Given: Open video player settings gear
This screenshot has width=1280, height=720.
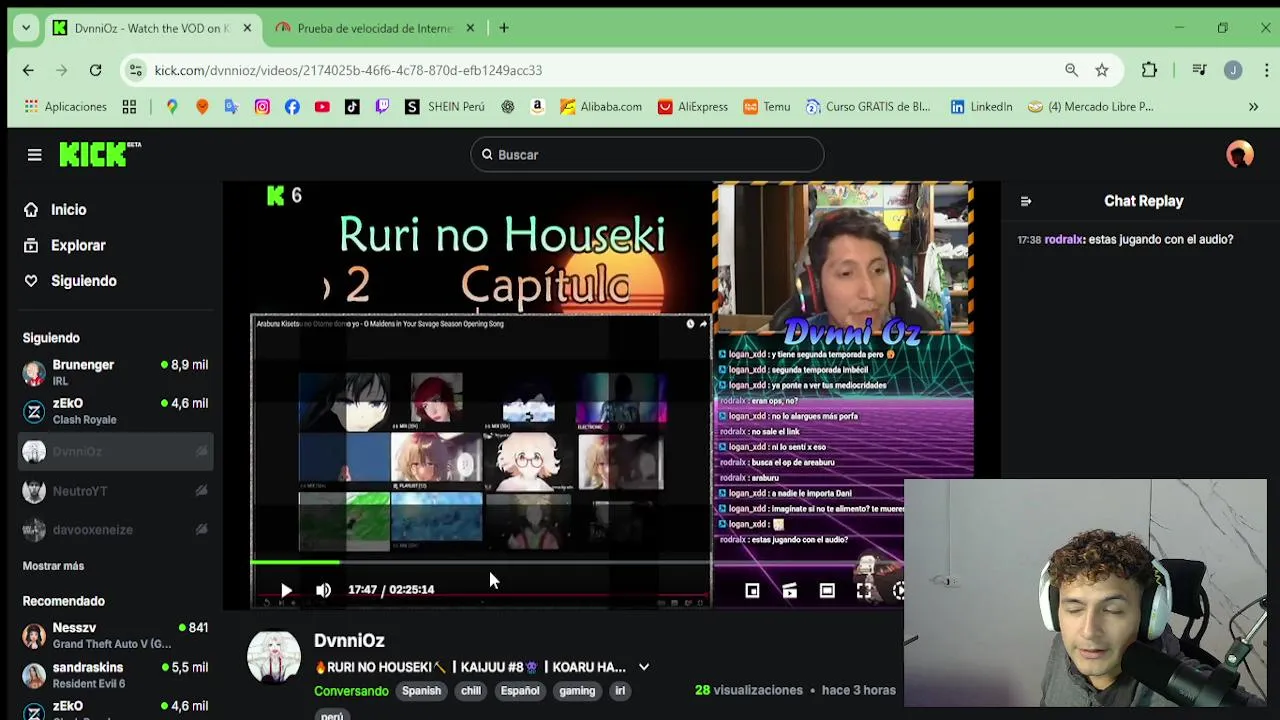Looking at the screenshot, I should (x=898, y=591).
